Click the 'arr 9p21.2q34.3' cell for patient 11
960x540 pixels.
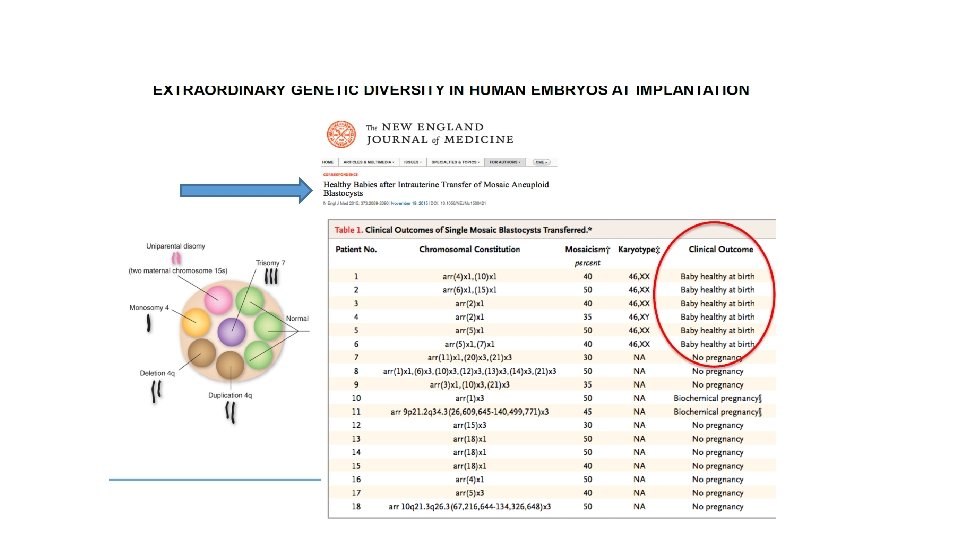pos(470,411)
